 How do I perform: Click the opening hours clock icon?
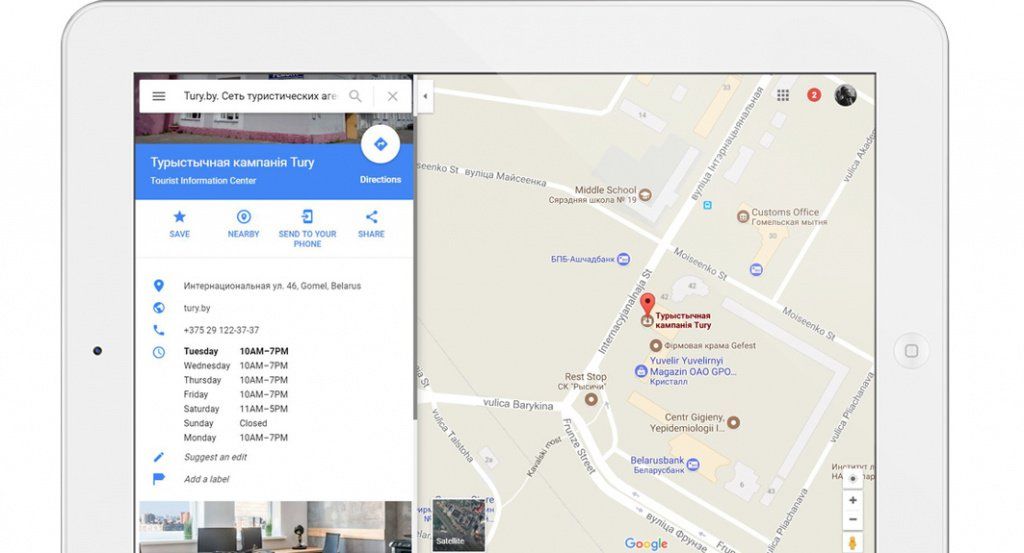[159, 352]
